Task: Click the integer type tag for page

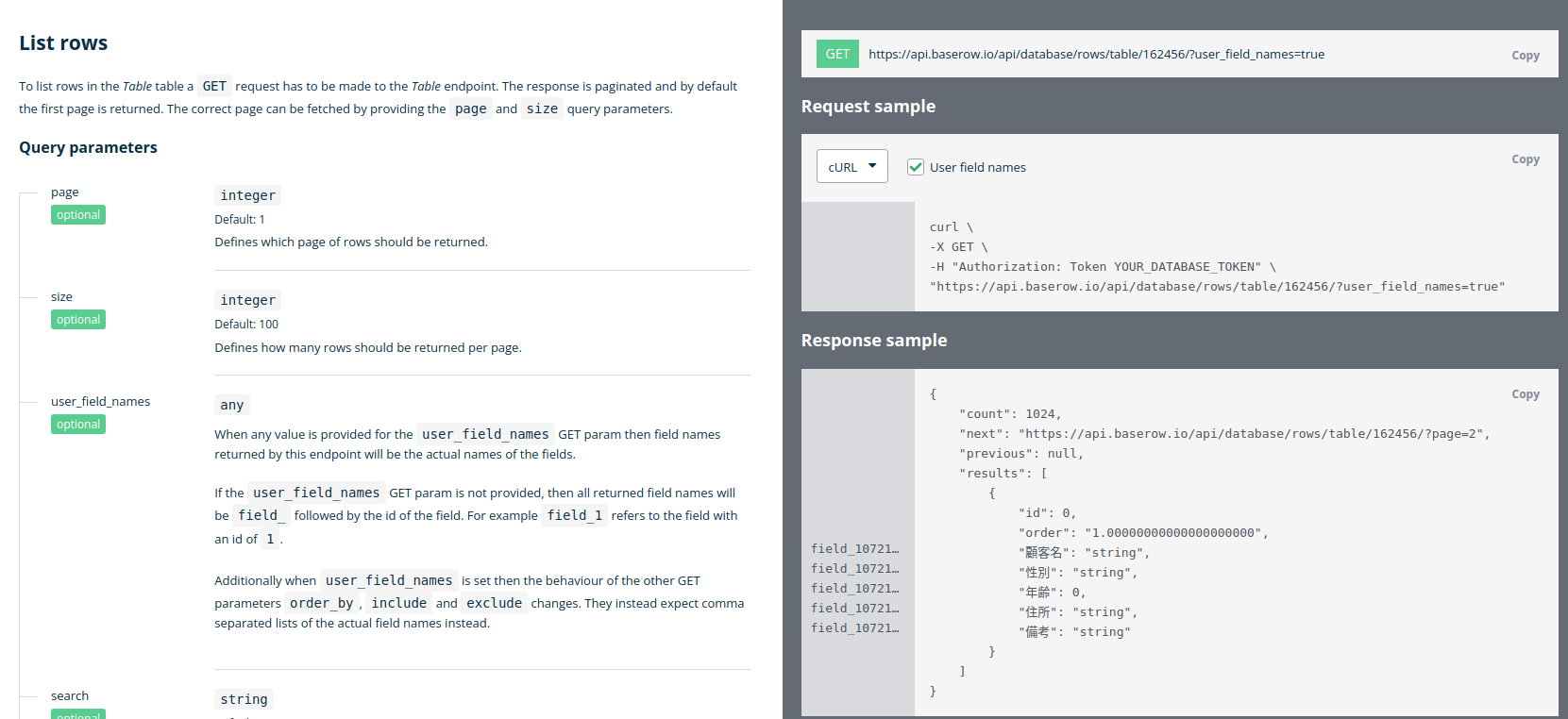Action: (247, 195)
